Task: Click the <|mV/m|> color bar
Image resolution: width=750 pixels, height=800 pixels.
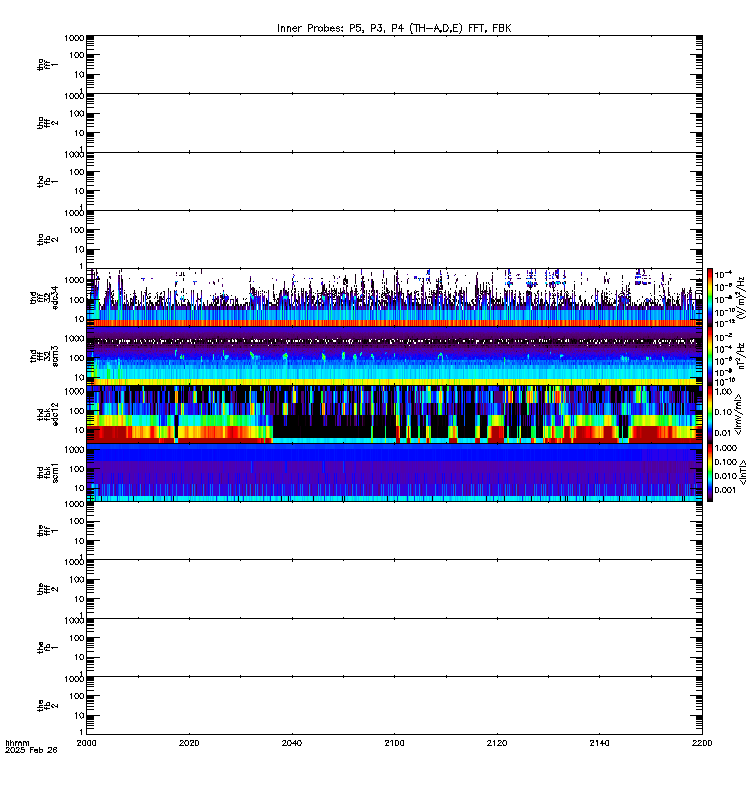Action: [x=710, y=414]
